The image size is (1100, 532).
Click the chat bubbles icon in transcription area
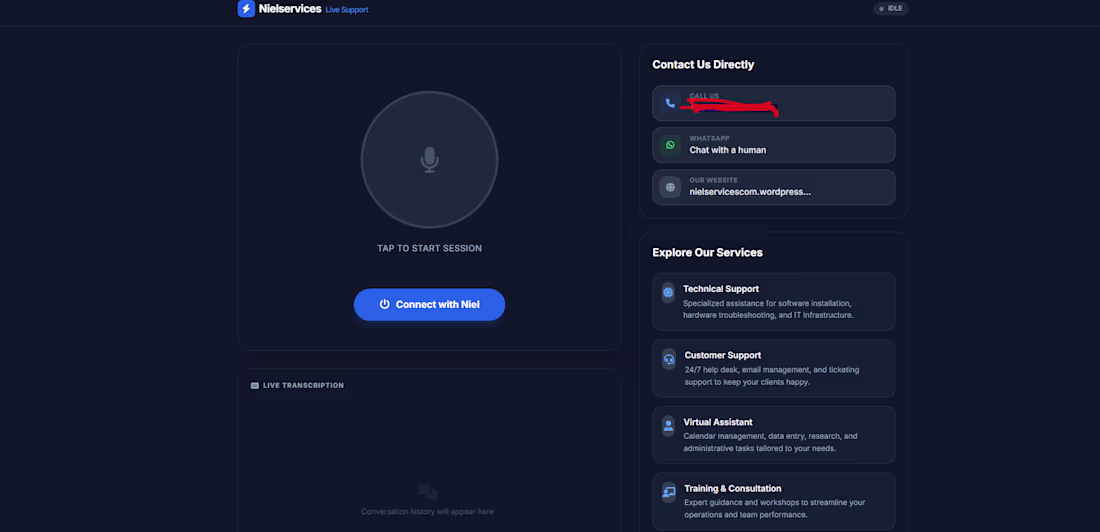click(427, 492)
